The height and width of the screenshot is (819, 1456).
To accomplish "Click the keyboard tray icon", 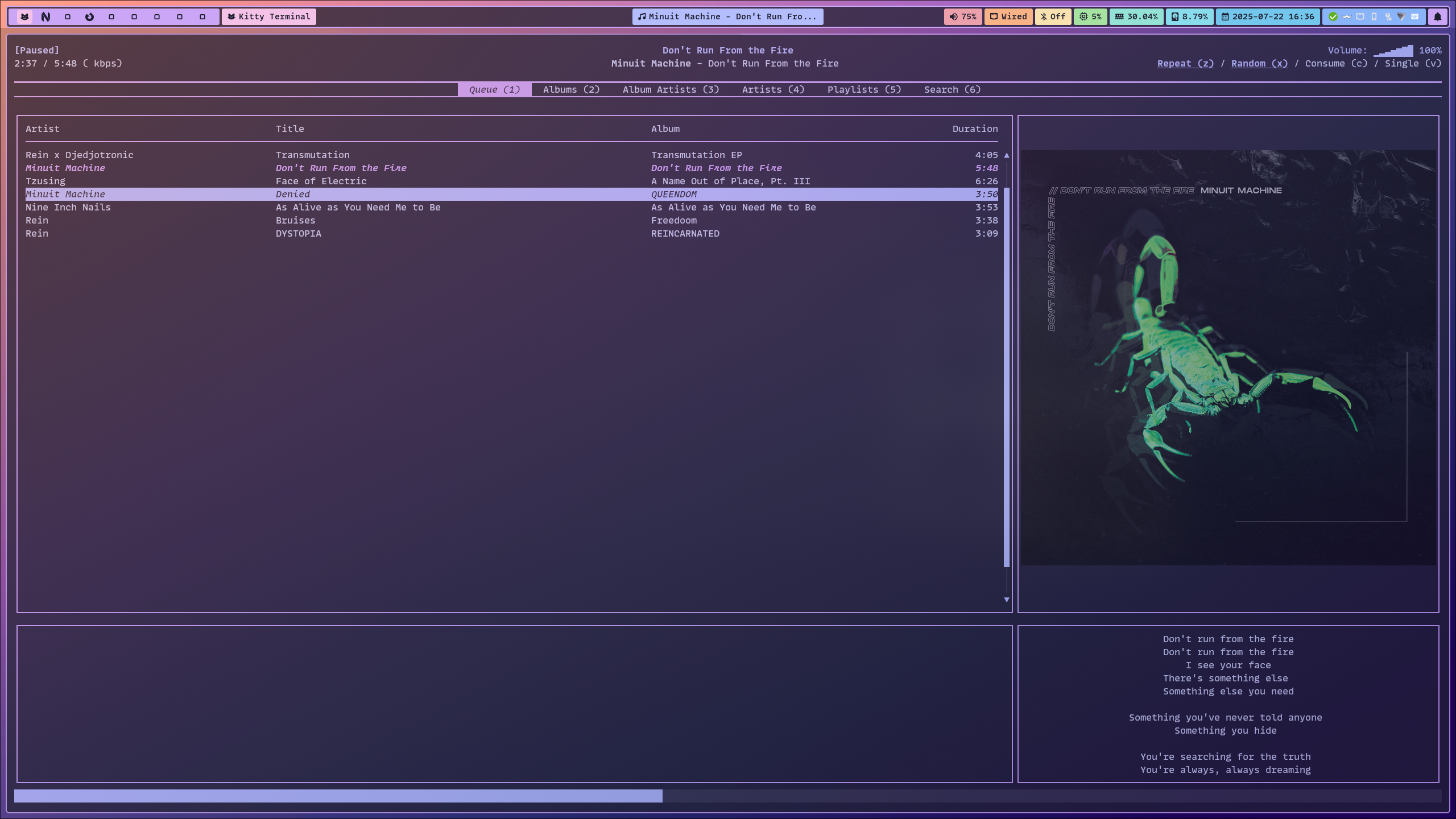I will [x=1414, y=16].
